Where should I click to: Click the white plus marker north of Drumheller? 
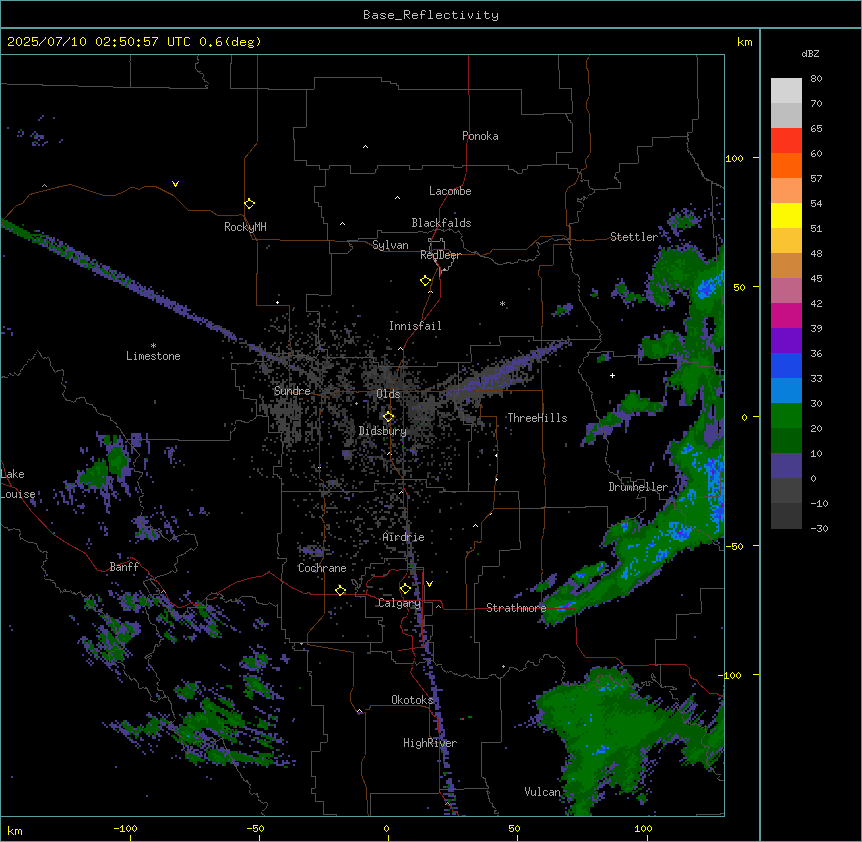612,375
